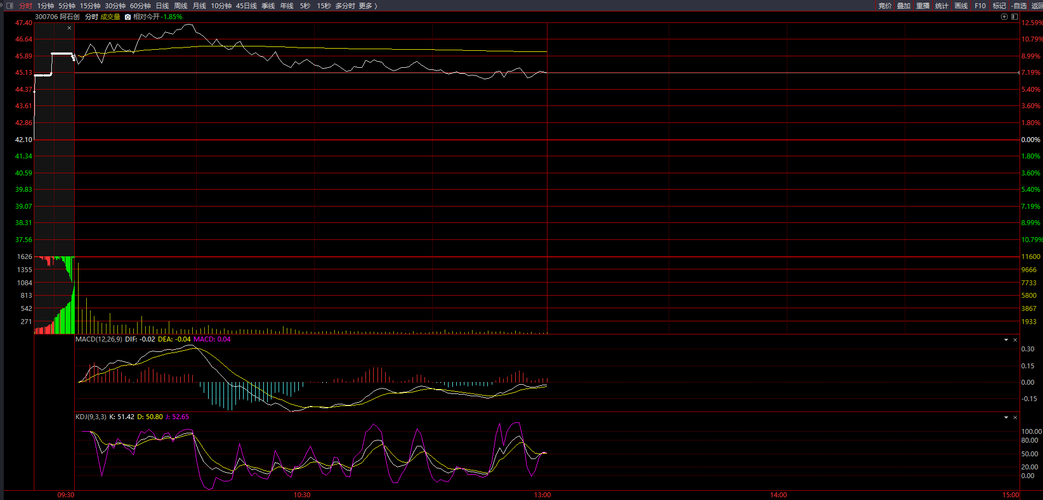1043x500 pixels.
Task: Switch to 季线 quarterly chart
Action: pos(267,5)
